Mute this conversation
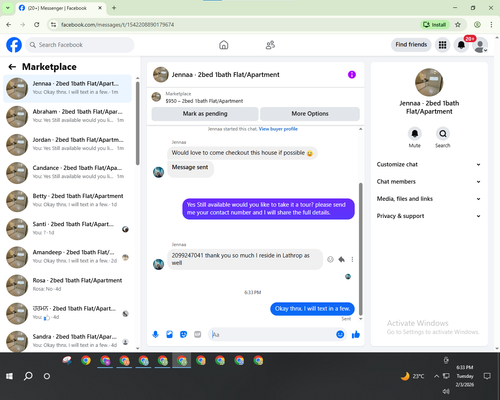The width and height of the screenshot is (500, 400). click(414, 134)
